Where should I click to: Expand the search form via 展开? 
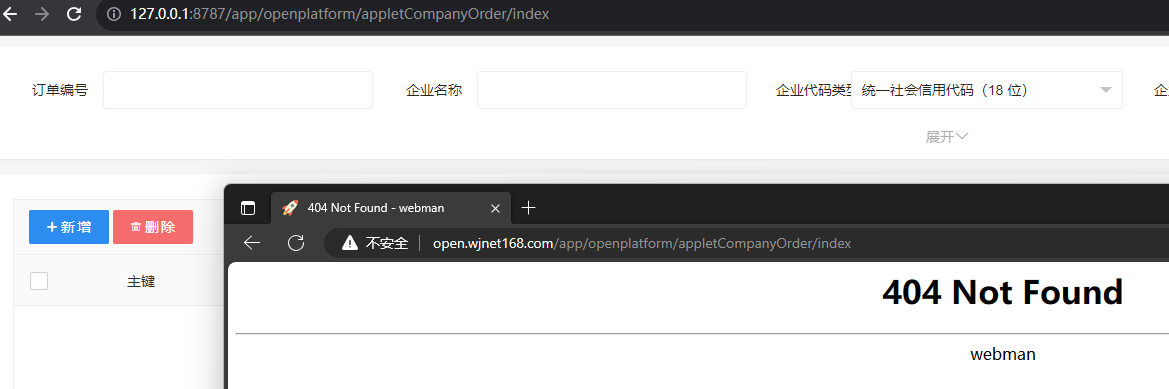click(x=947, y=137)
